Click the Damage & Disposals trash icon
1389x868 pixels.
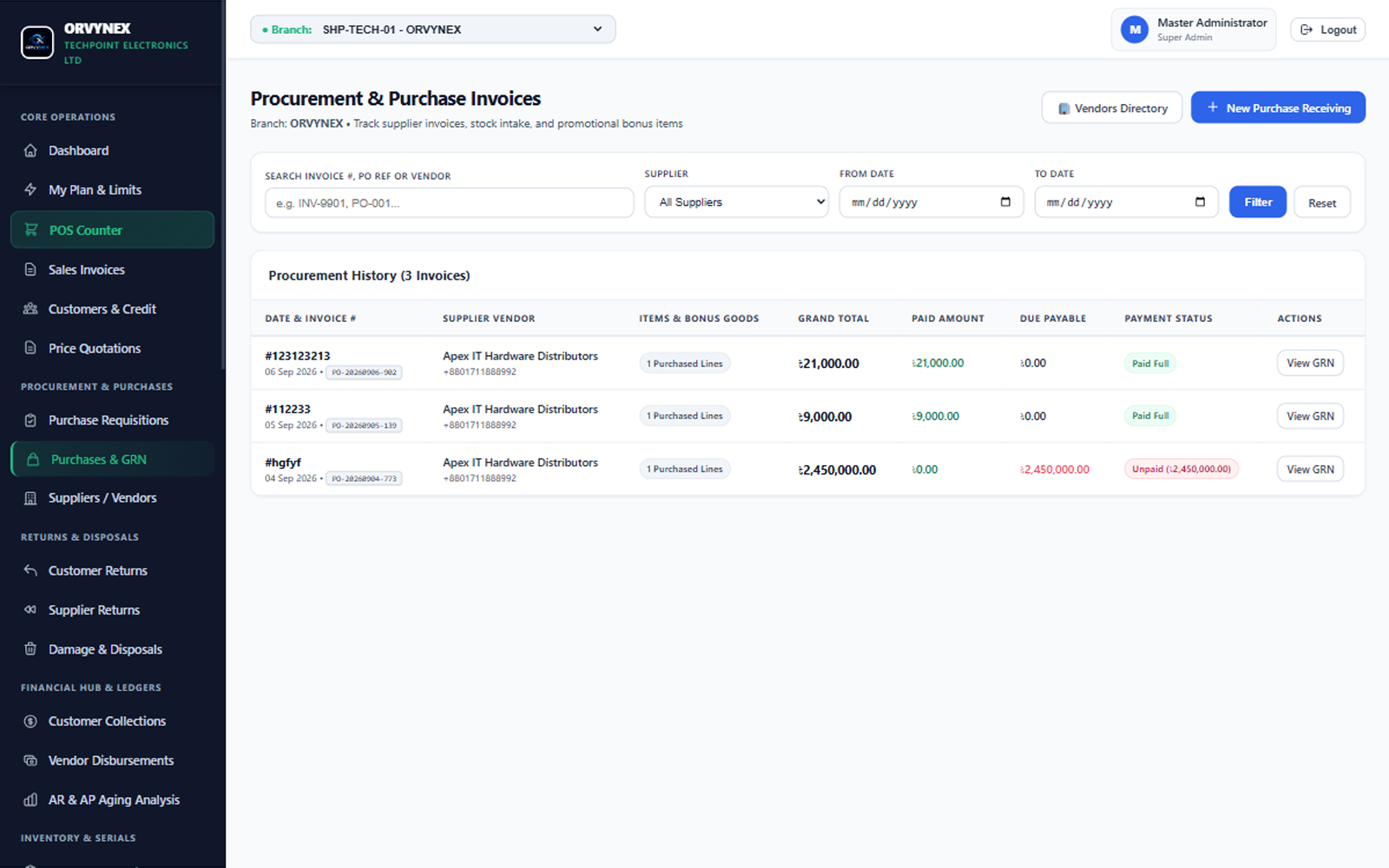coord(30,649)
